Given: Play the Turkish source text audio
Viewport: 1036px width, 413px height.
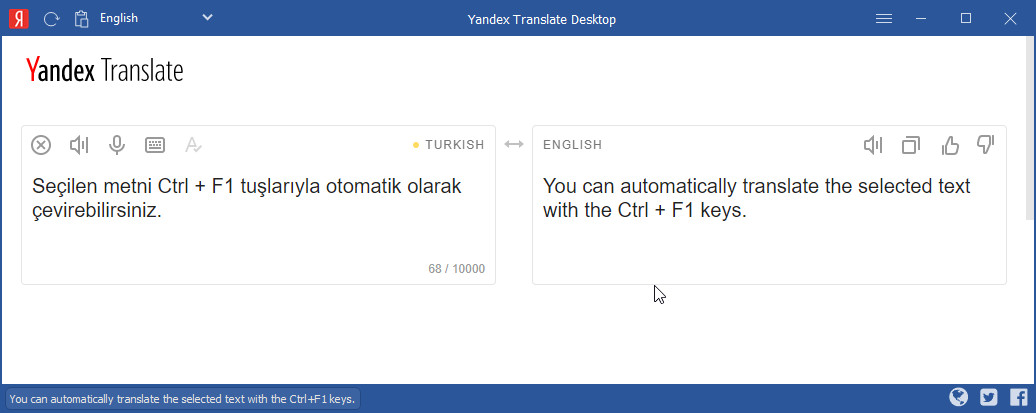Looking at the screenshot, I should [79, 145].
